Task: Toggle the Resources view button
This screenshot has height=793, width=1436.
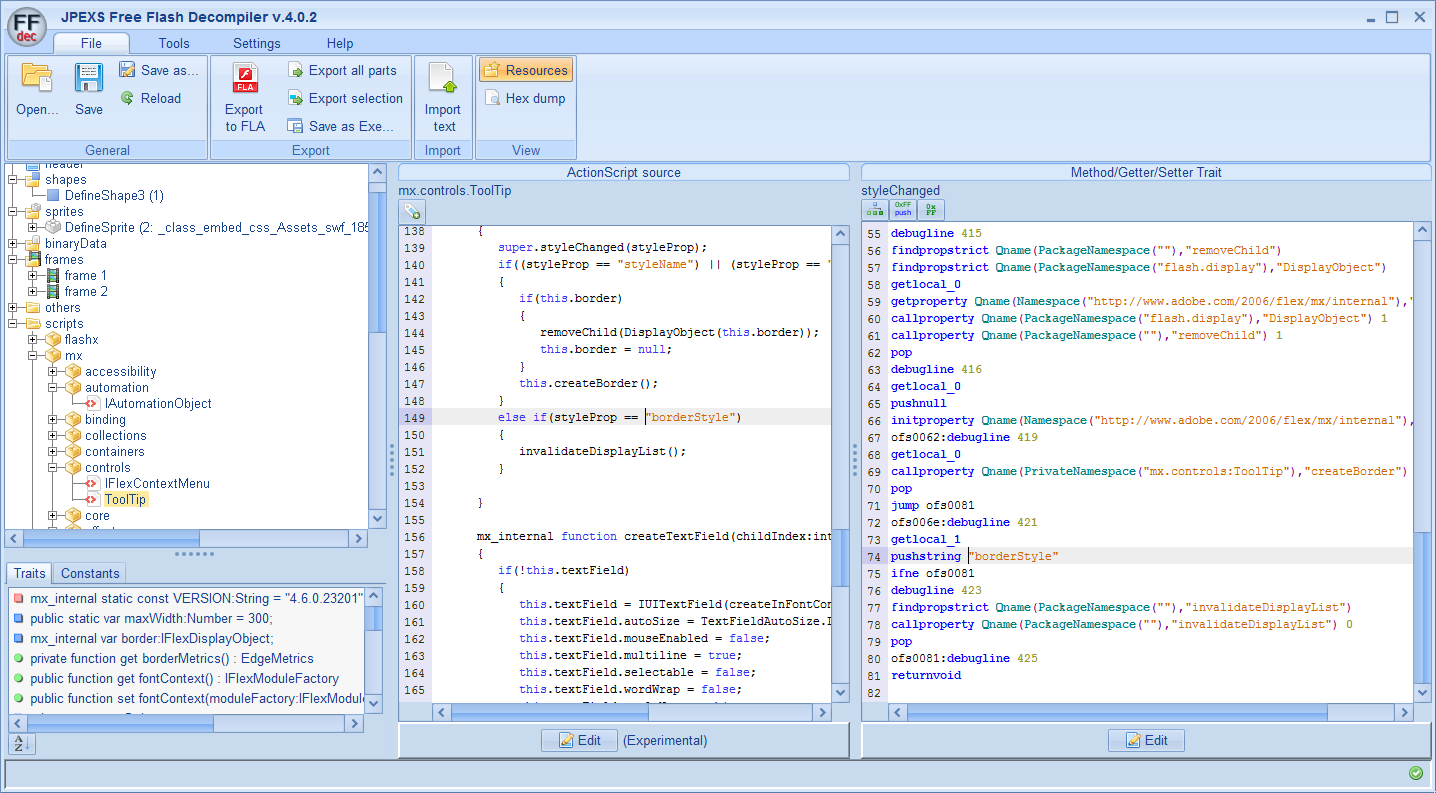Action: [x=526, y=70]
